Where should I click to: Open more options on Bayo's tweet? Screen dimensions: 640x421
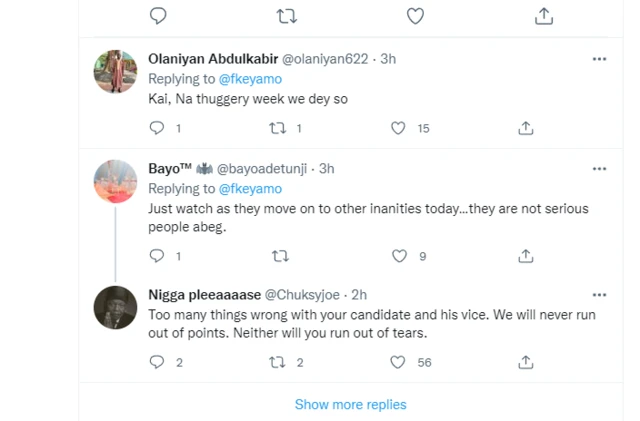pyautogui.click(x=599, y=168)
